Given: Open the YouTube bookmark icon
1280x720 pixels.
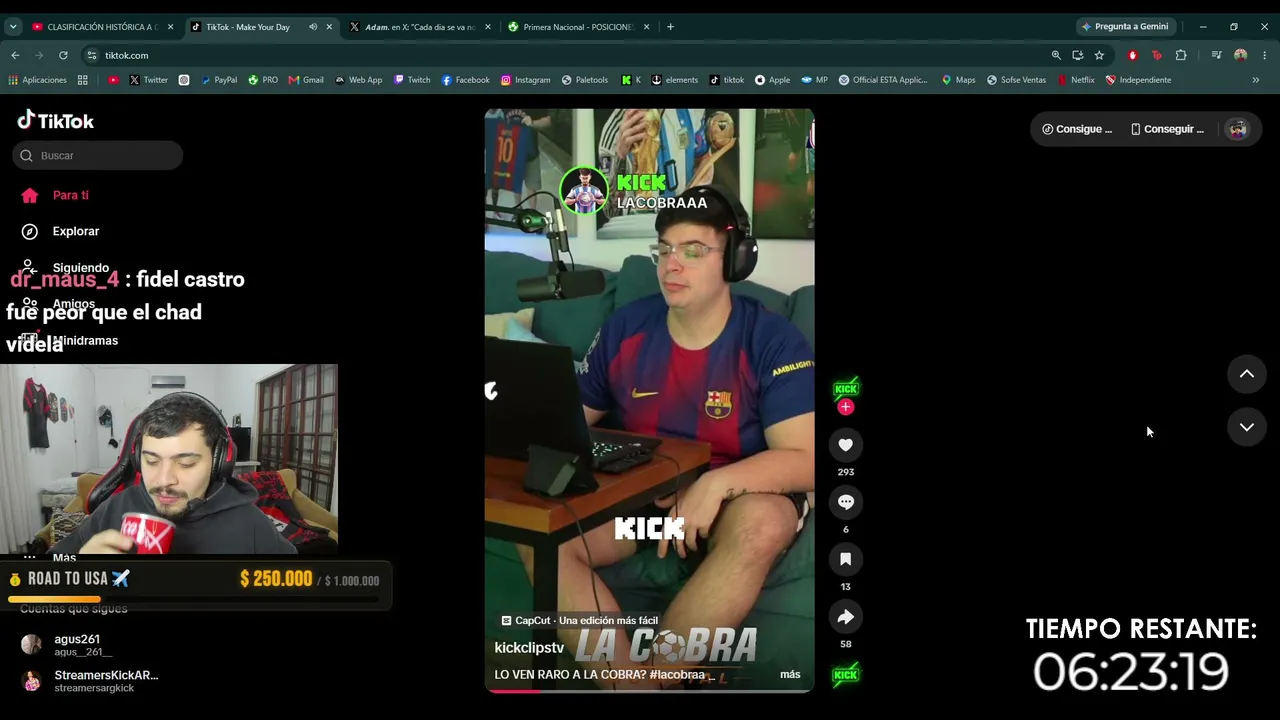Looking at the screenshot, I should coord(113,80).
